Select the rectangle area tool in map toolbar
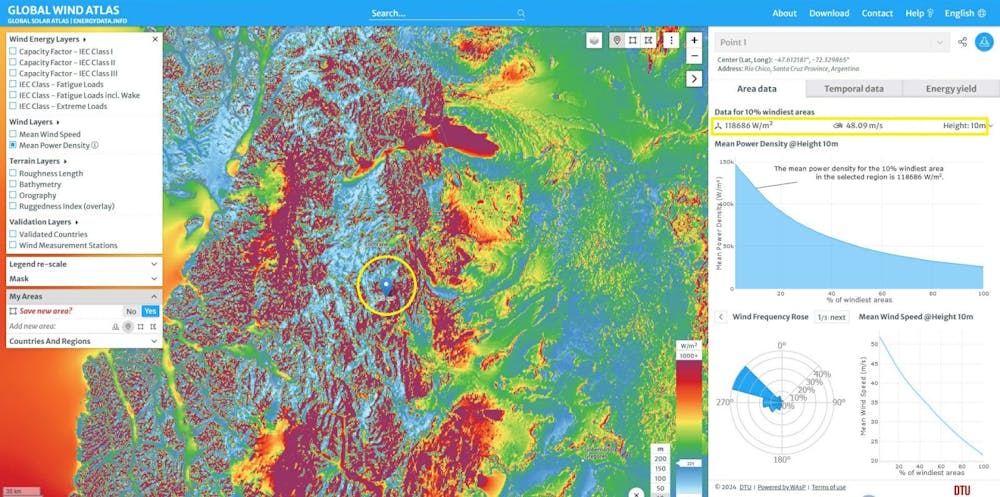The image size is (1000, 497). pyautogui.click(x=633, y=40)
